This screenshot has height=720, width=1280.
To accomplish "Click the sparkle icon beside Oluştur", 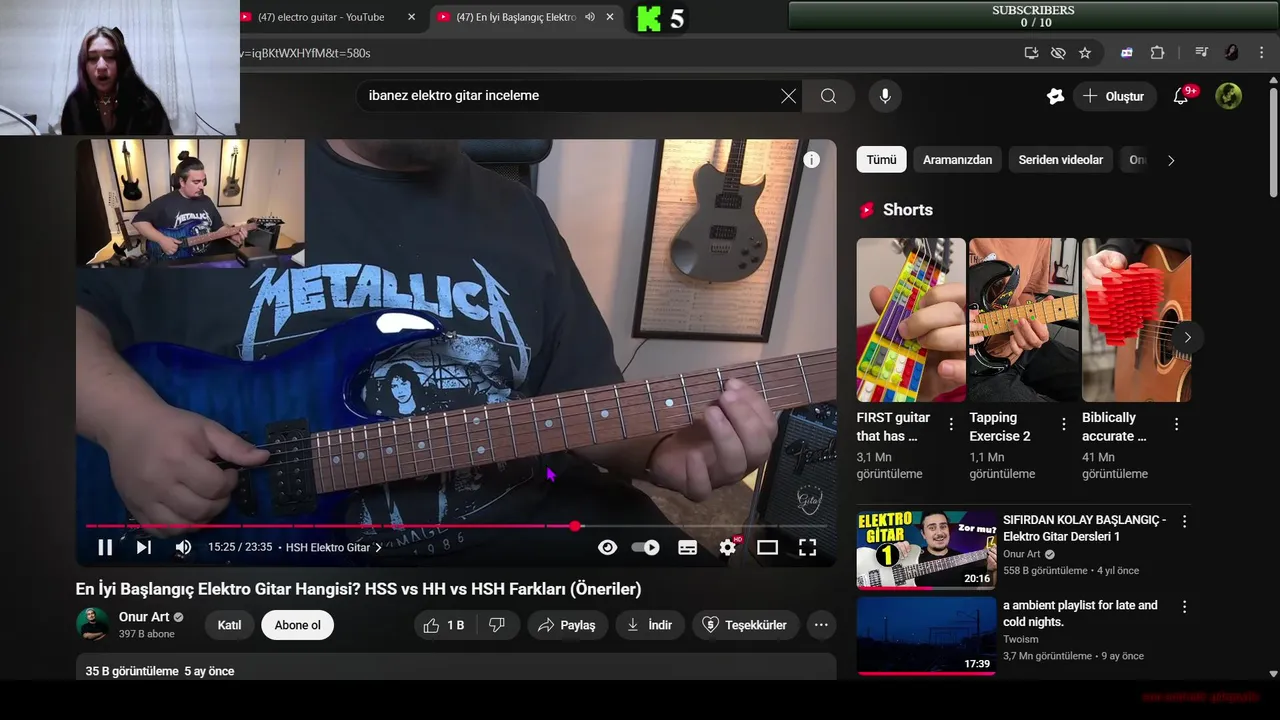I will (x=1055, y=96).
